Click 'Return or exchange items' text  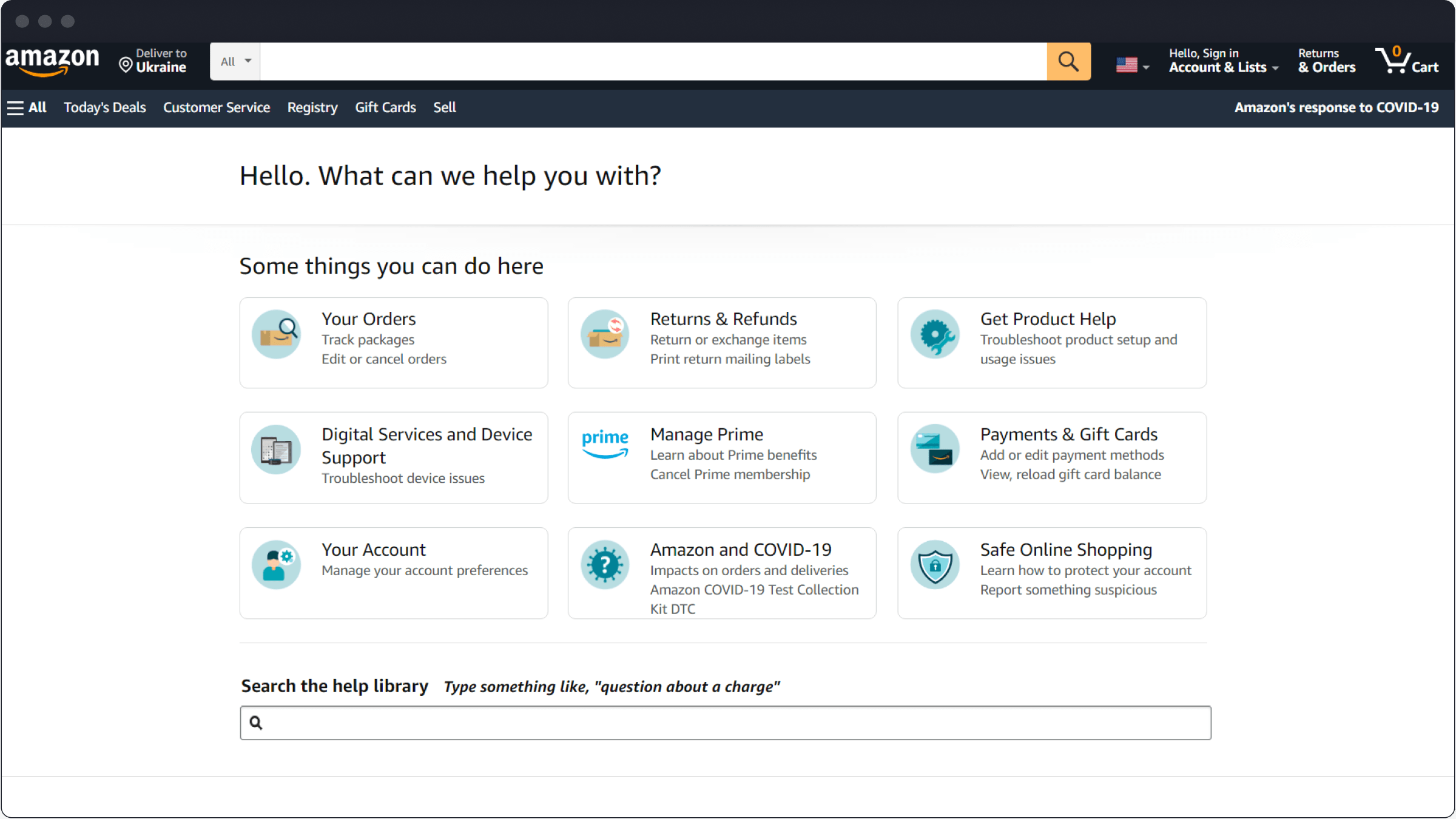[x=729, y=340]
